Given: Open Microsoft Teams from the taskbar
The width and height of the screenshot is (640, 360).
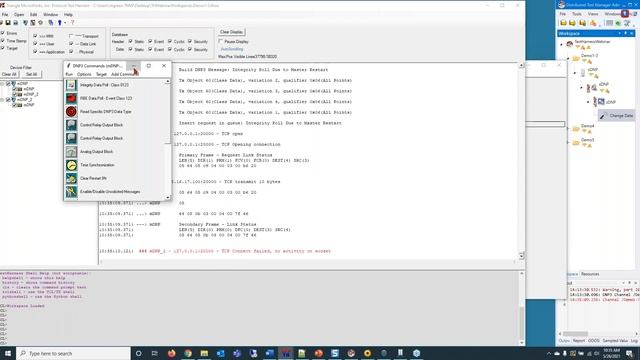Looking at the screenshot, I should (237, 353).
